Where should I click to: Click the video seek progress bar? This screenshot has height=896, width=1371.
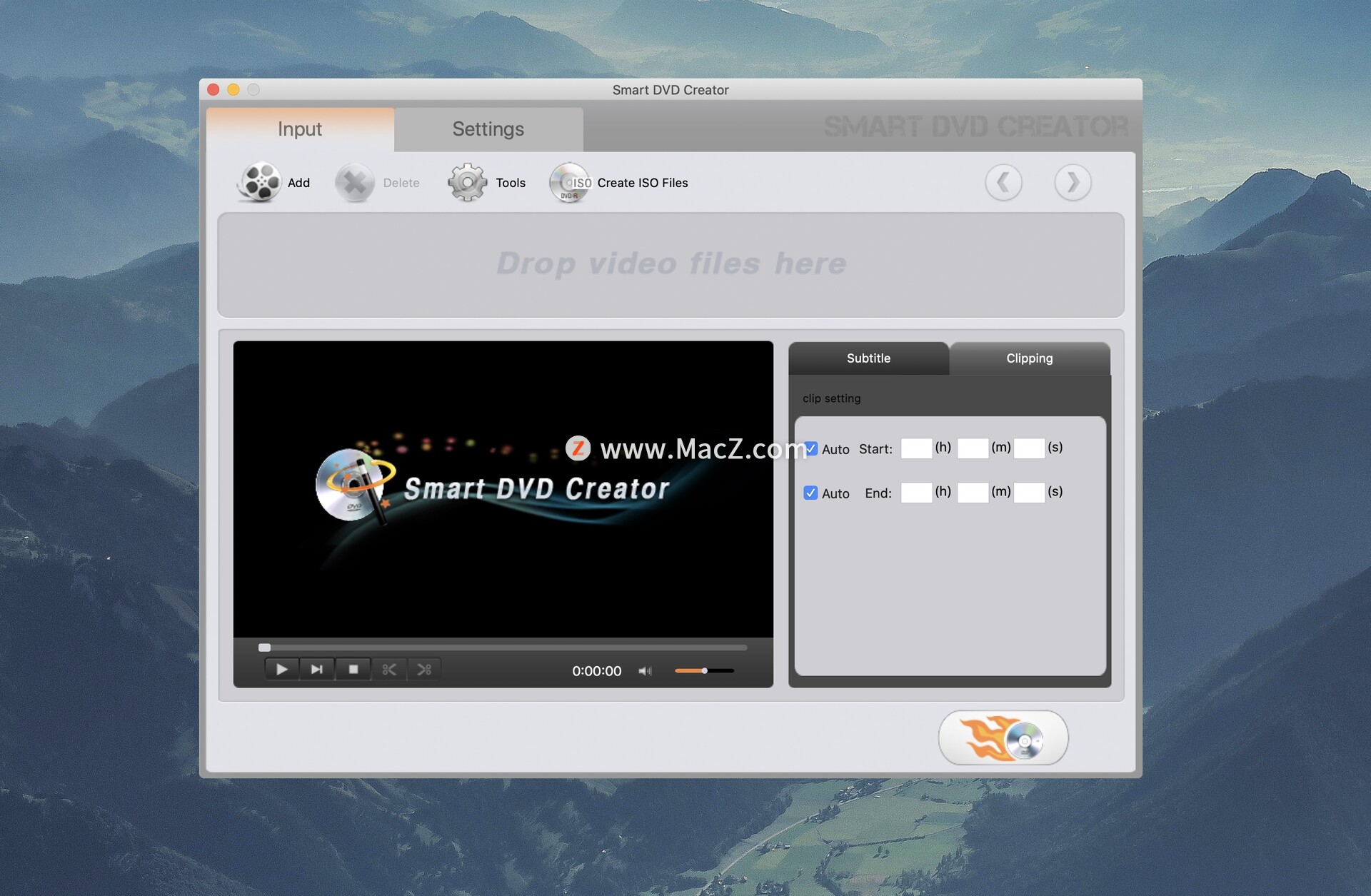pos(503,648)
